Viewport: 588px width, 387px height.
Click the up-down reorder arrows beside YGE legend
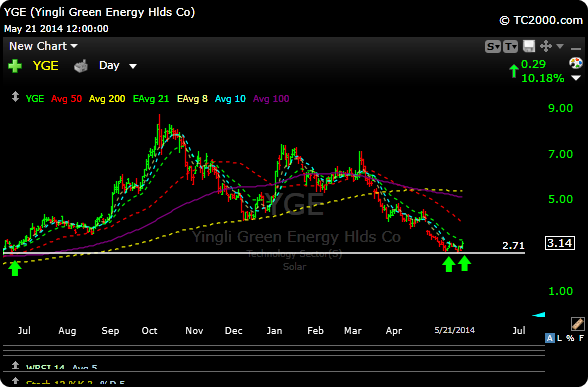15,97
